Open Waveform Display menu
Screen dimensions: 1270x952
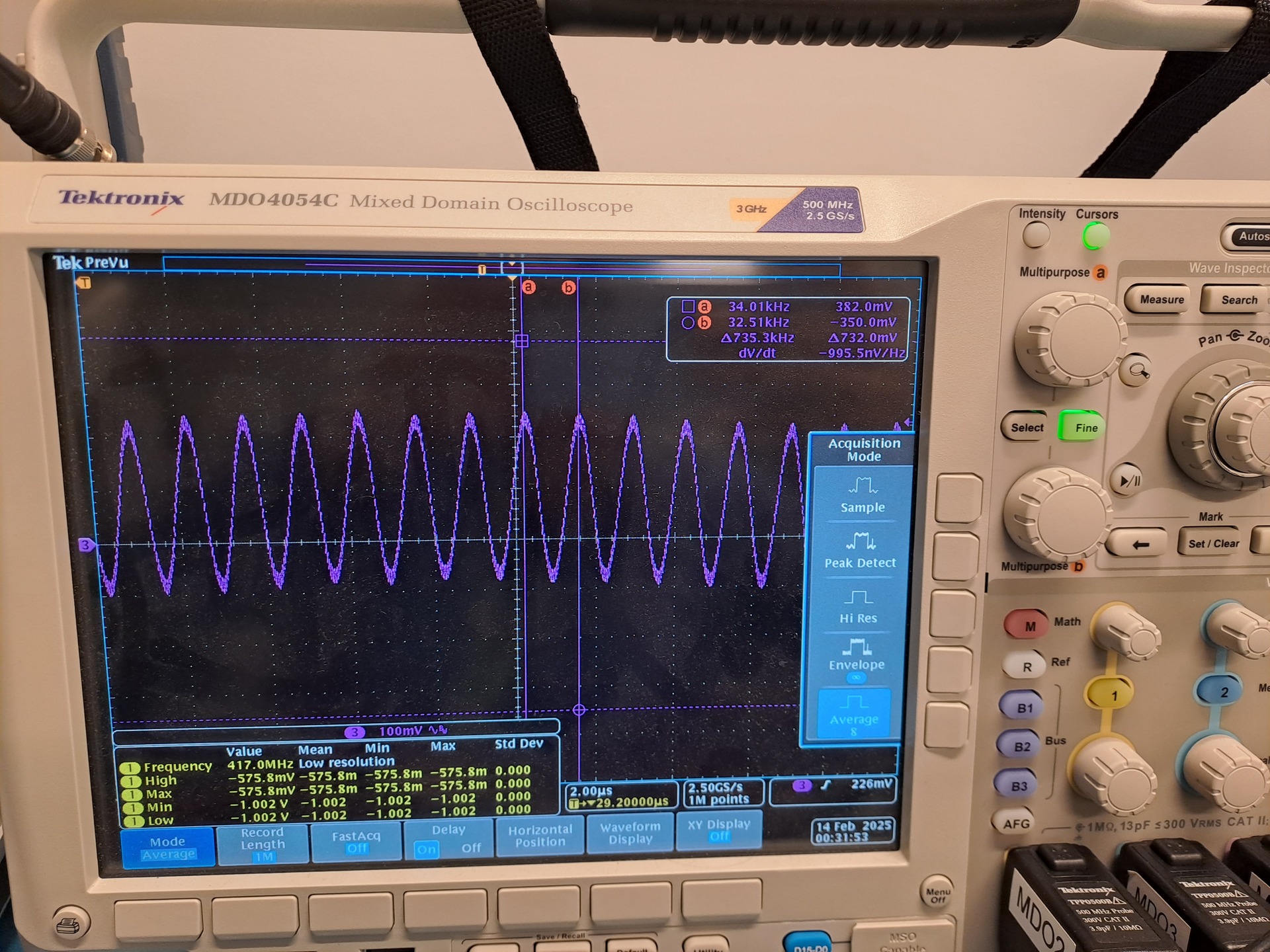click(x=630, y=832)
